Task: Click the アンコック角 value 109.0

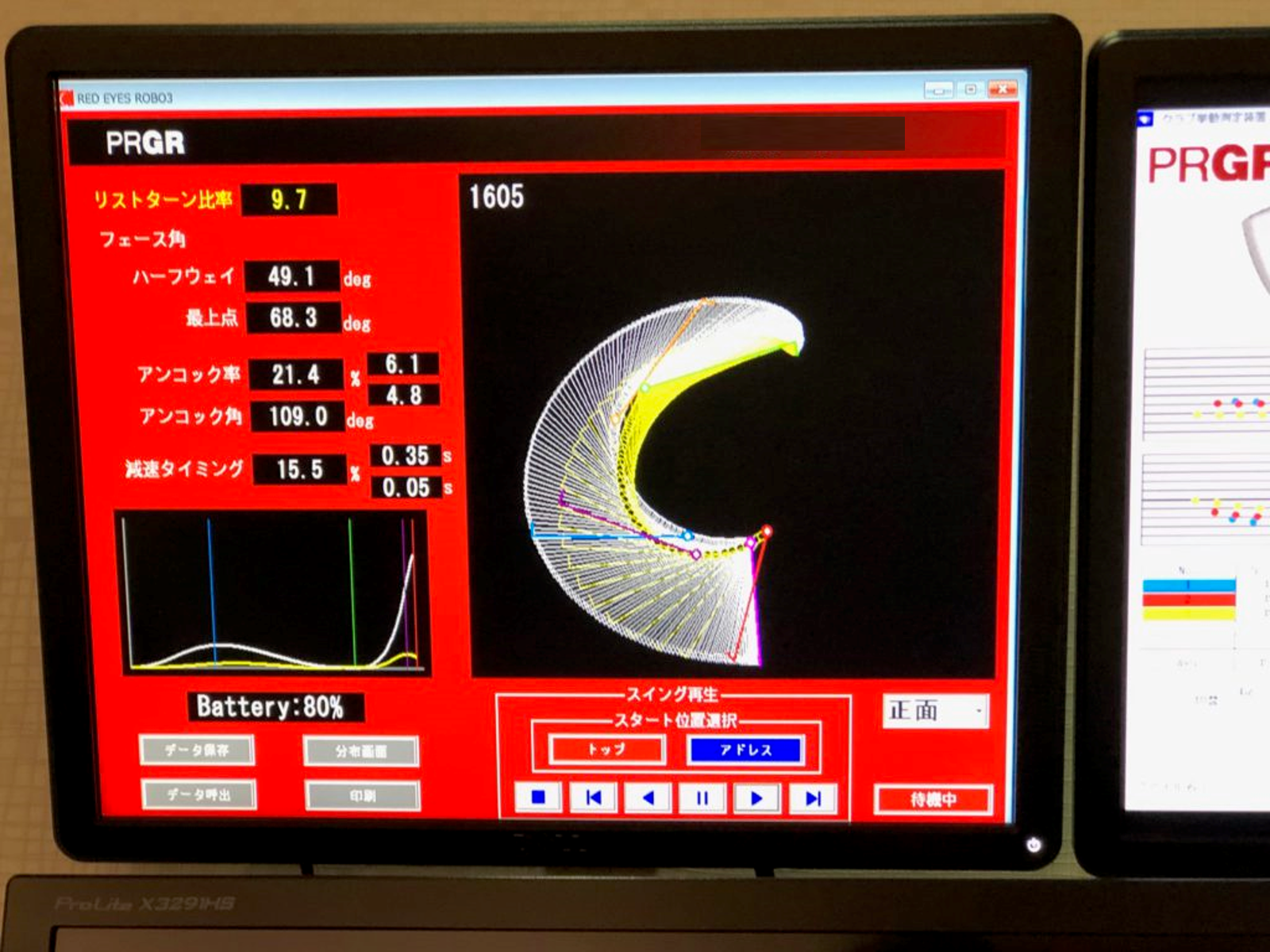Action: (298, 416)
